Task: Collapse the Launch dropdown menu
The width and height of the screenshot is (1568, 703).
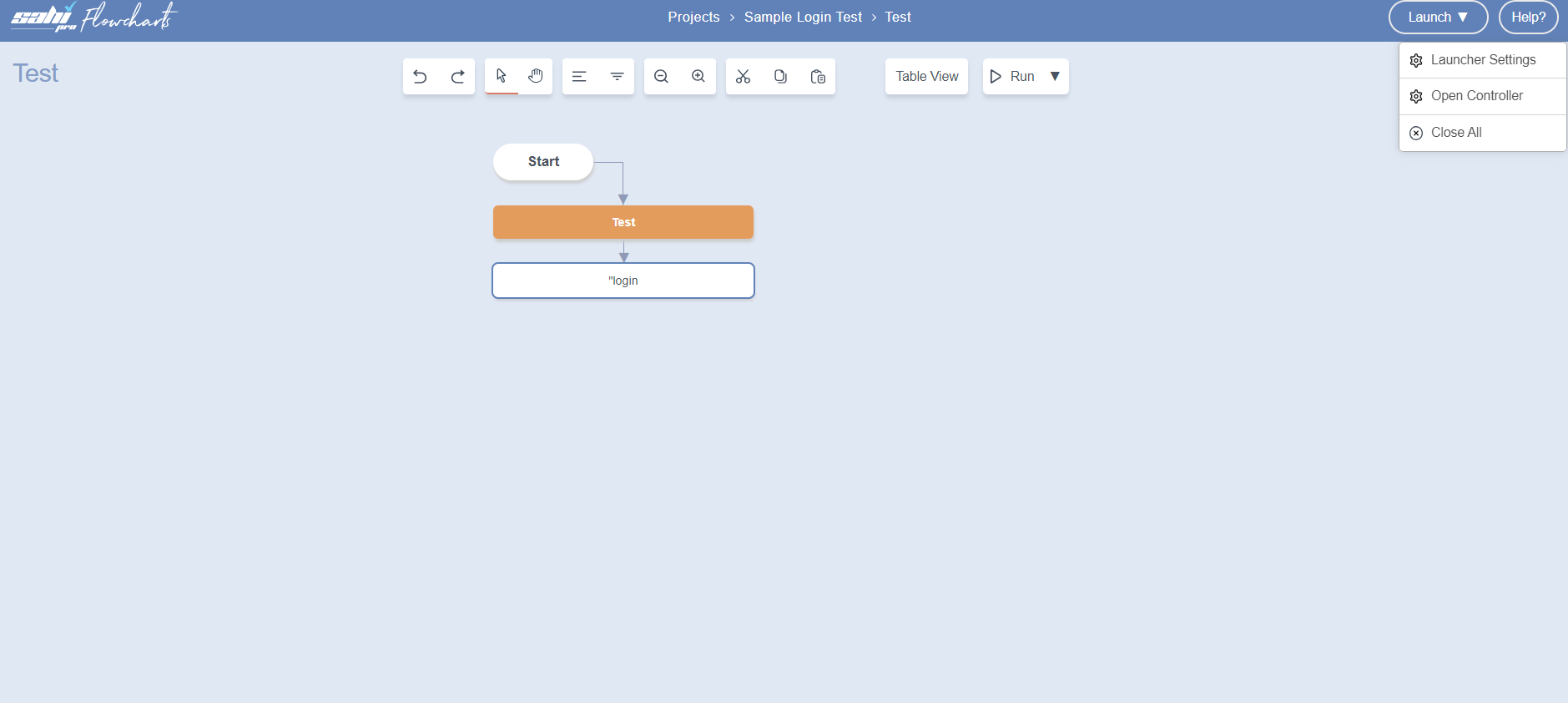Action: coord(1437,18)
